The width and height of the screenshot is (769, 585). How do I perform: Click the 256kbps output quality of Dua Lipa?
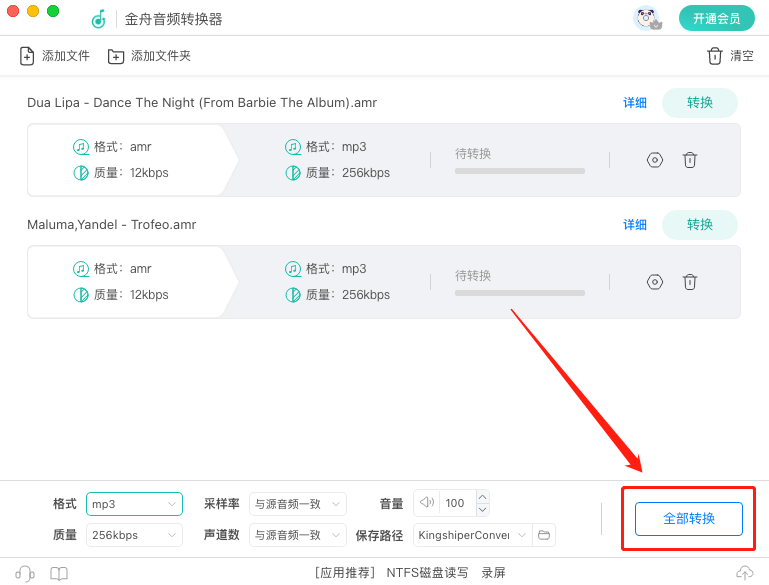[366, 173]
